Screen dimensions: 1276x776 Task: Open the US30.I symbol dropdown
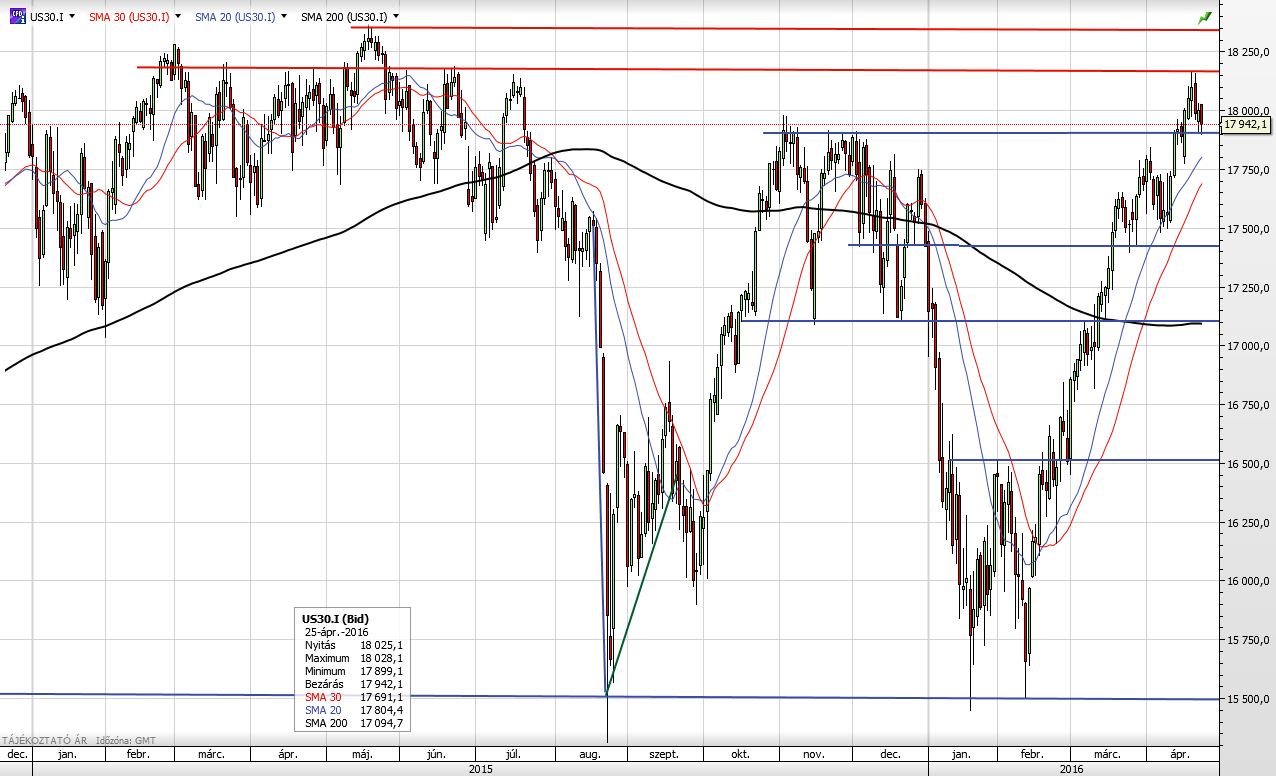(x=73, y=17)
